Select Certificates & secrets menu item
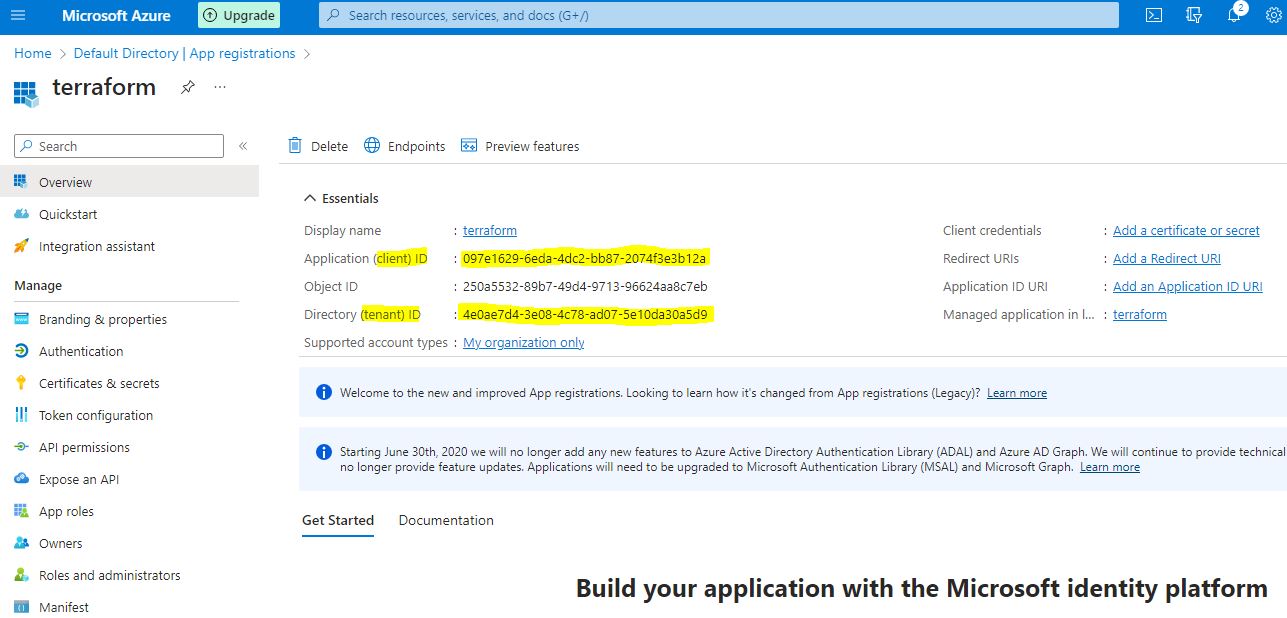The width and height of the screenshot is (1287, 618). (99, 383)
